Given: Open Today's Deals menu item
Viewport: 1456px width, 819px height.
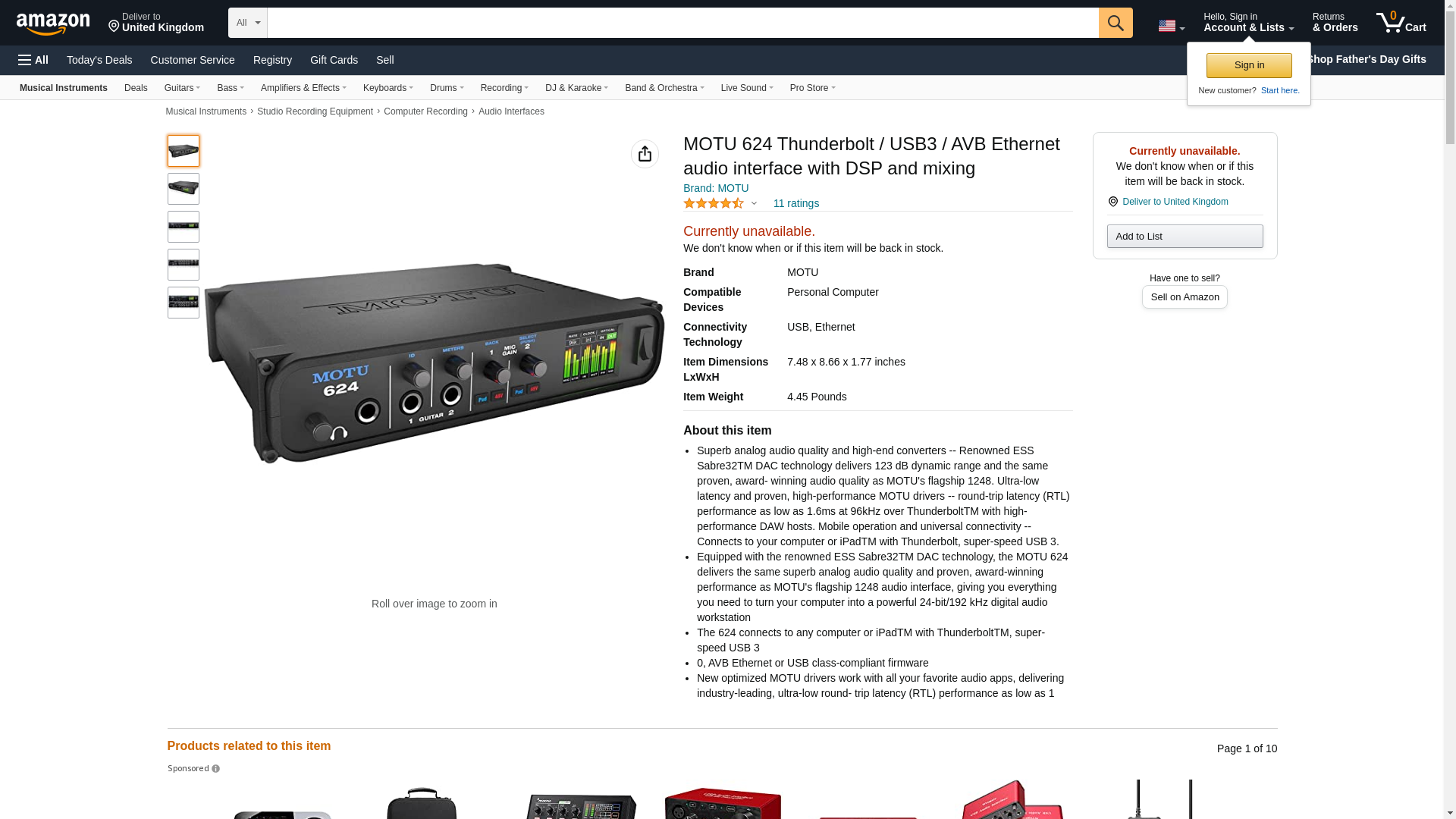Looking at the screenshot, I should coord(99,60).
